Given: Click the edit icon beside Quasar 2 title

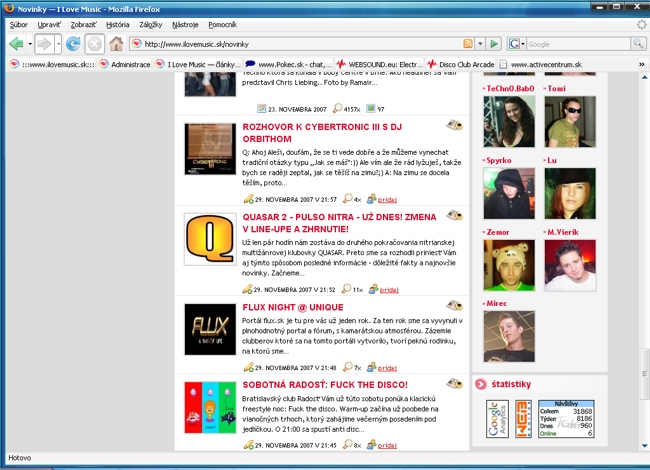Looking at the screenshot, I should coord(454,215).
